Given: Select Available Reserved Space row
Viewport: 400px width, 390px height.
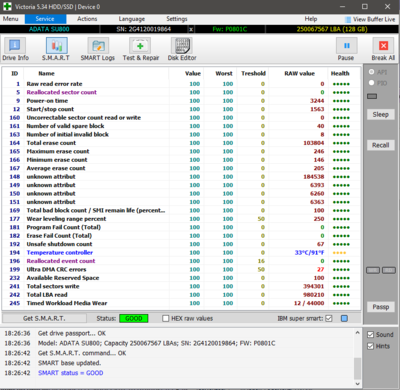Looking at the screenshot, I should tap(181, 278).
